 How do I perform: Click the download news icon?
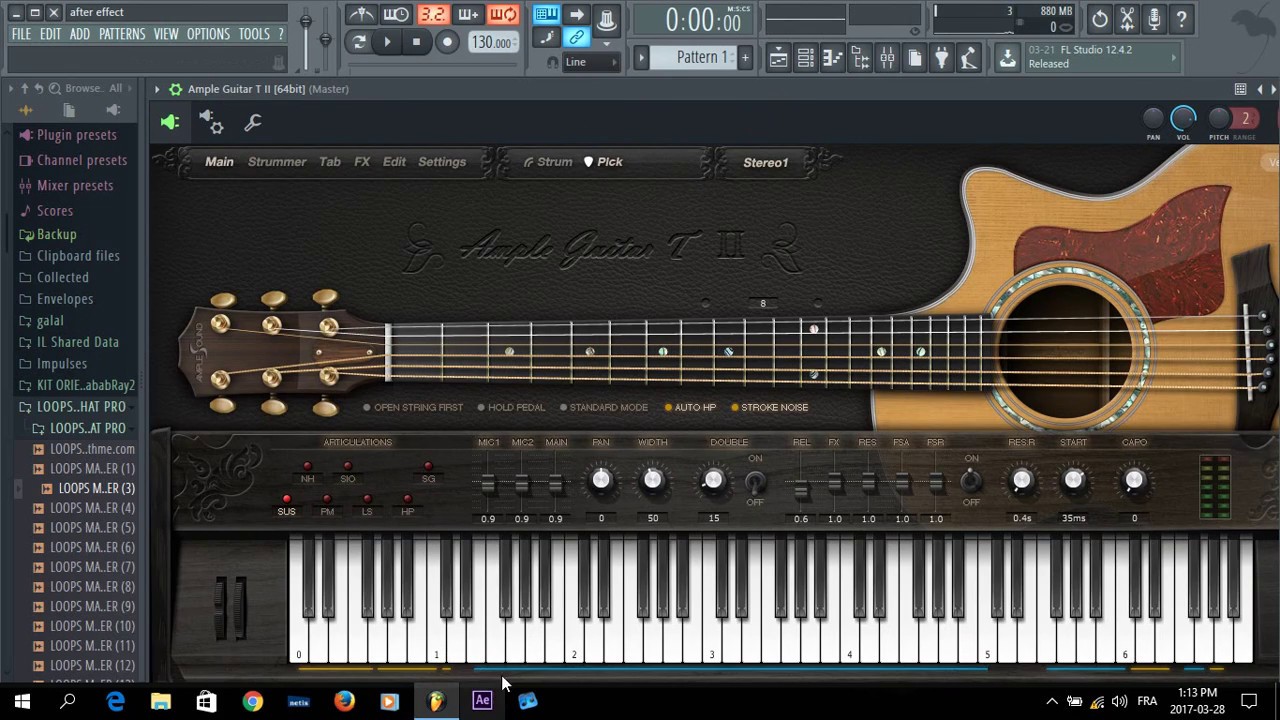point(1007,58)
